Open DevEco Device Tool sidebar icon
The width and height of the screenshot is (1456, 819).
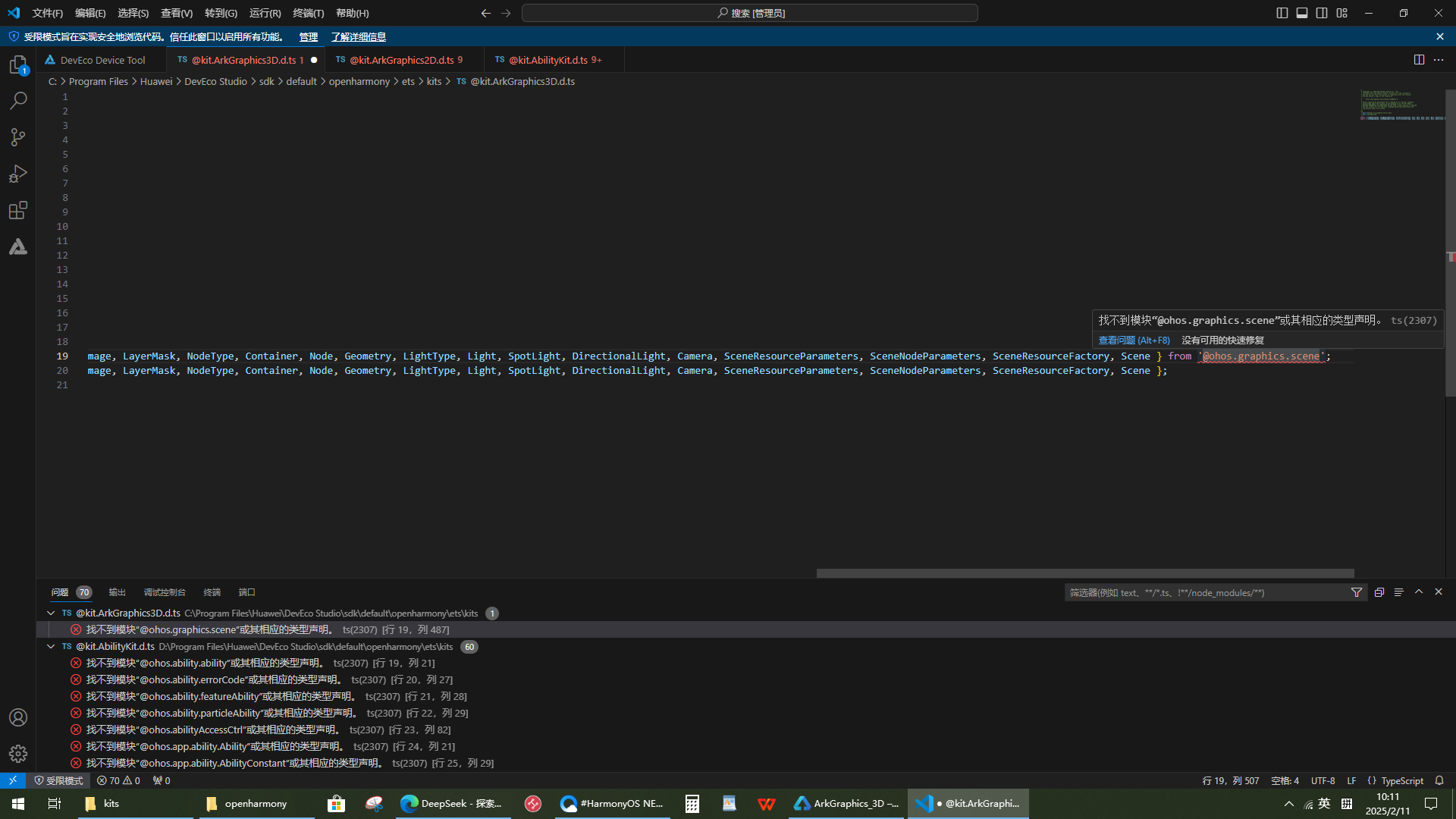pyautogui.click(x=18, y=246)
